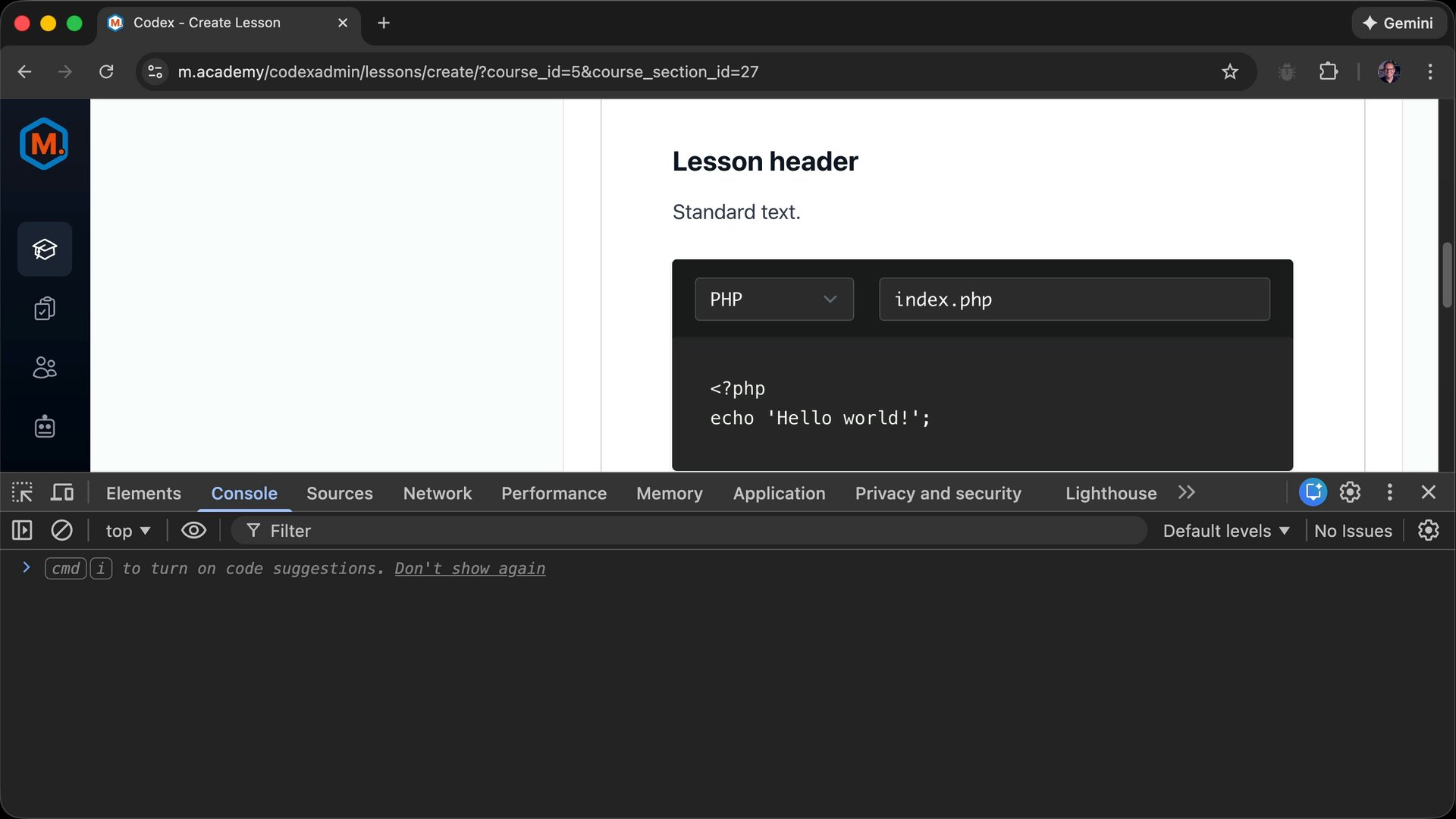Open the users section in the sidebar
The image size is (1456, 819).
(44, 368)
